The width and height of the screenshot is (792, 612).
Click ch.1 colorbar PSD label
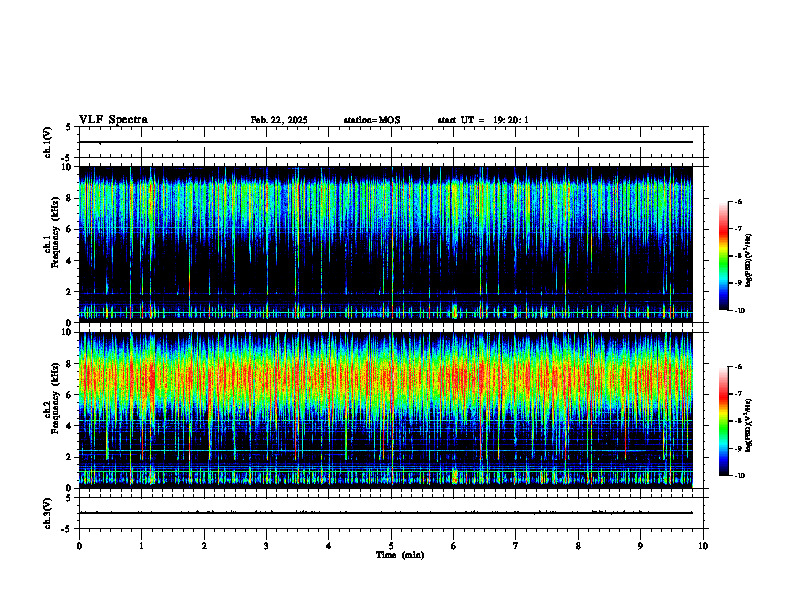click(x=748, y=261)
